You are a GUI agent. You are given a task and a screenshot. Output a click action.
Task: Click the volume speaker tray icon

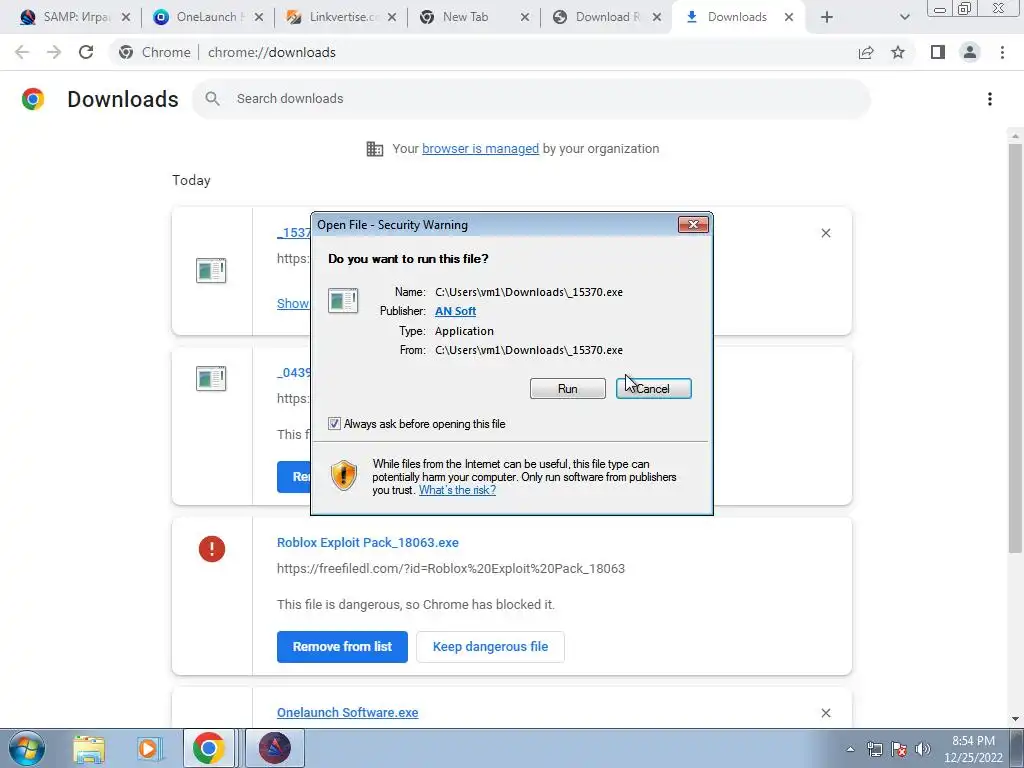point(922,749)
